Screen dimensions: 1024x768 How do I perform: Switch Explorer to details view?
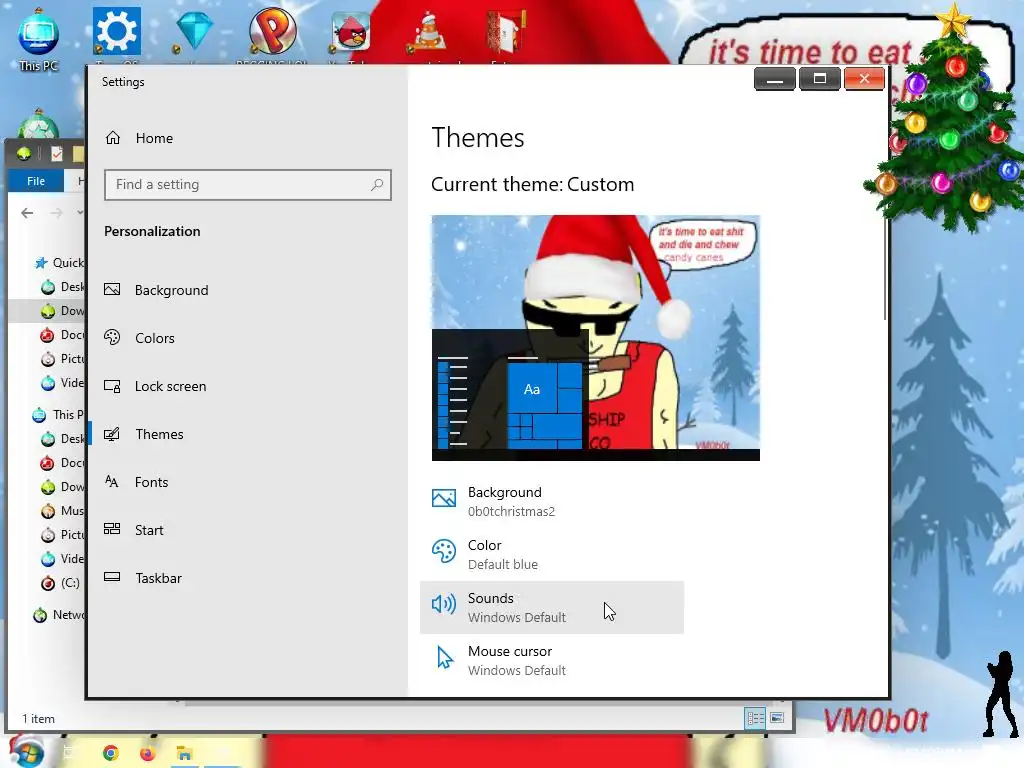point(756,718)
